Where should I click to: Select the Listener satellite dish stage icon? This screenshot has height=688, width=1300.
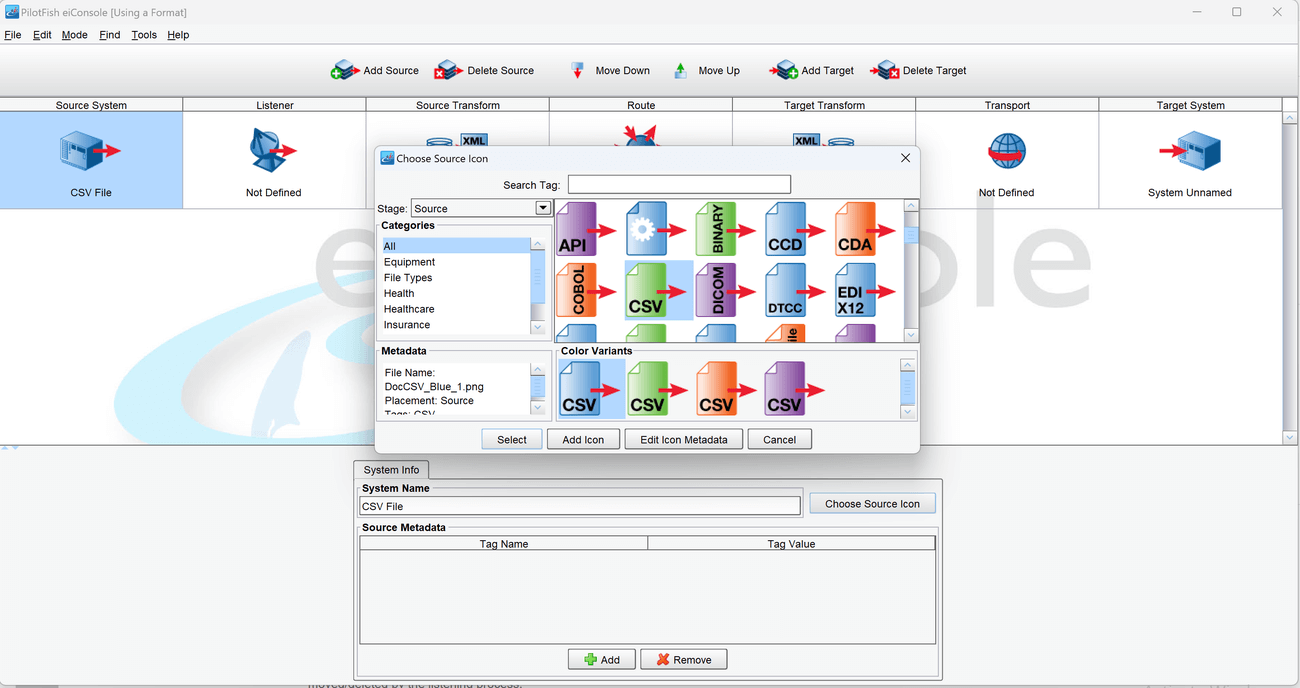274,151
